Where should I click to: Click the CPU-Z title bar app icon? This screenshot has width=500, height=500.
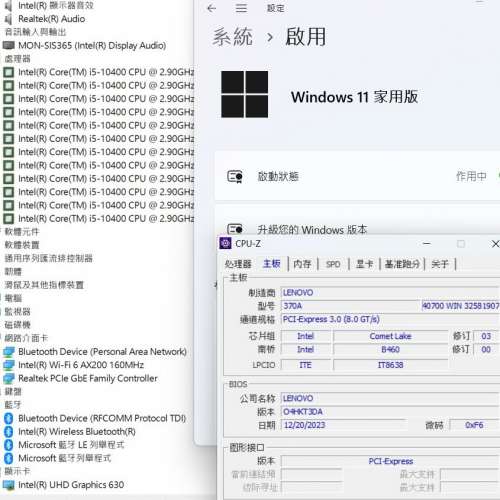click(225, 244)
